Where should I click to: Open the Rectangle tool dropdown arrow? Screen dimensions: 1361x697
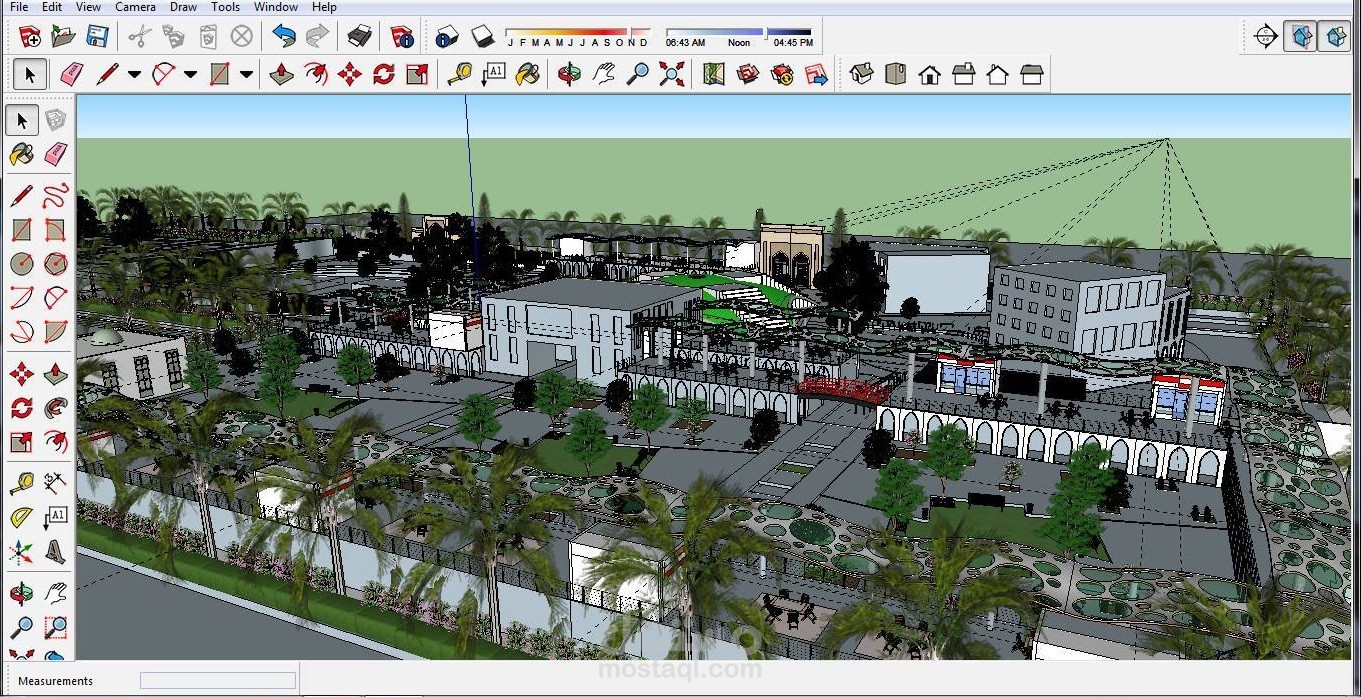245,74
